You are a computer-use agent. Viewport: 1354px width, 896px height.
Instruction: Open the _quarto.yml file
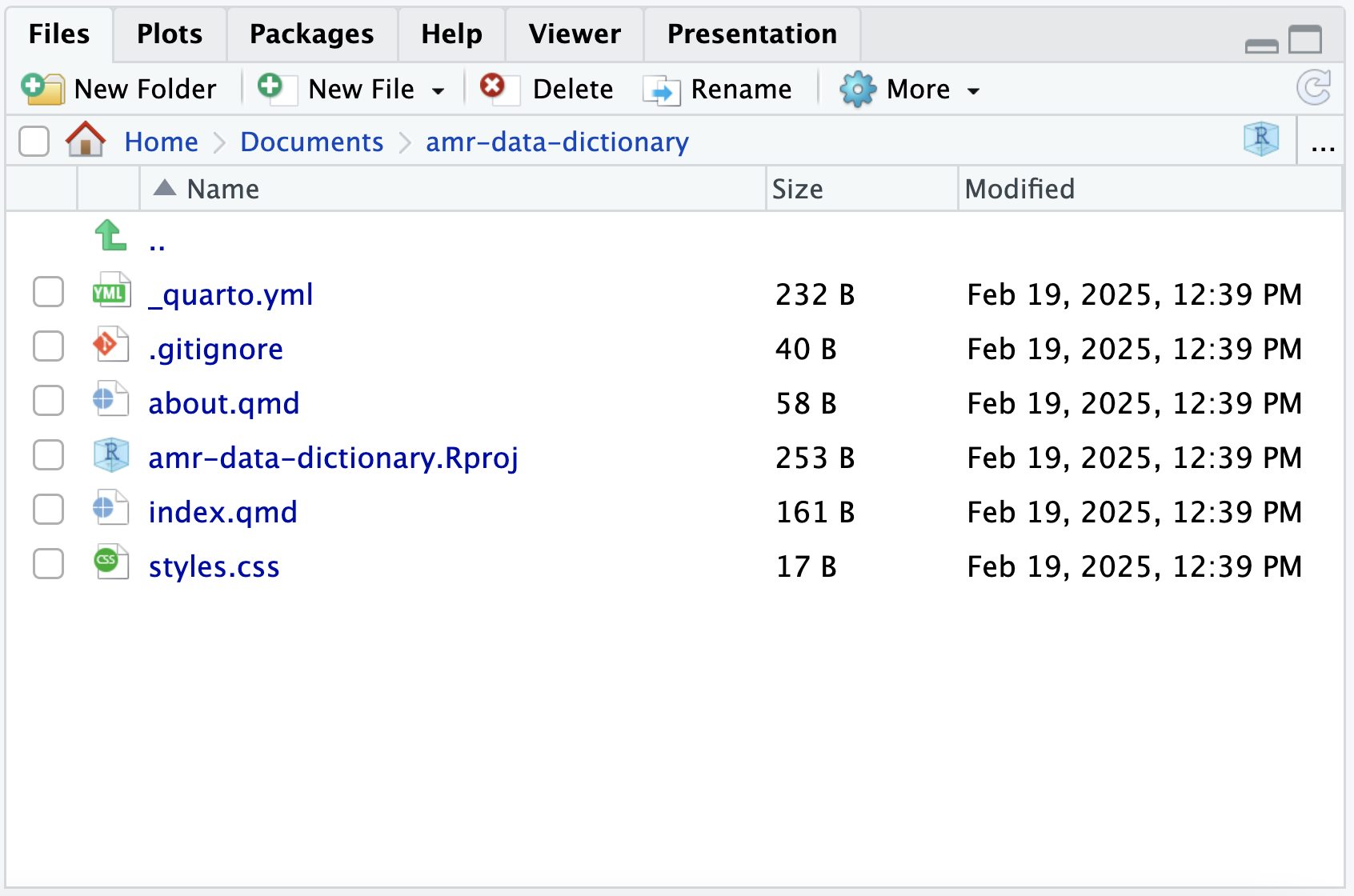(230, 295)
